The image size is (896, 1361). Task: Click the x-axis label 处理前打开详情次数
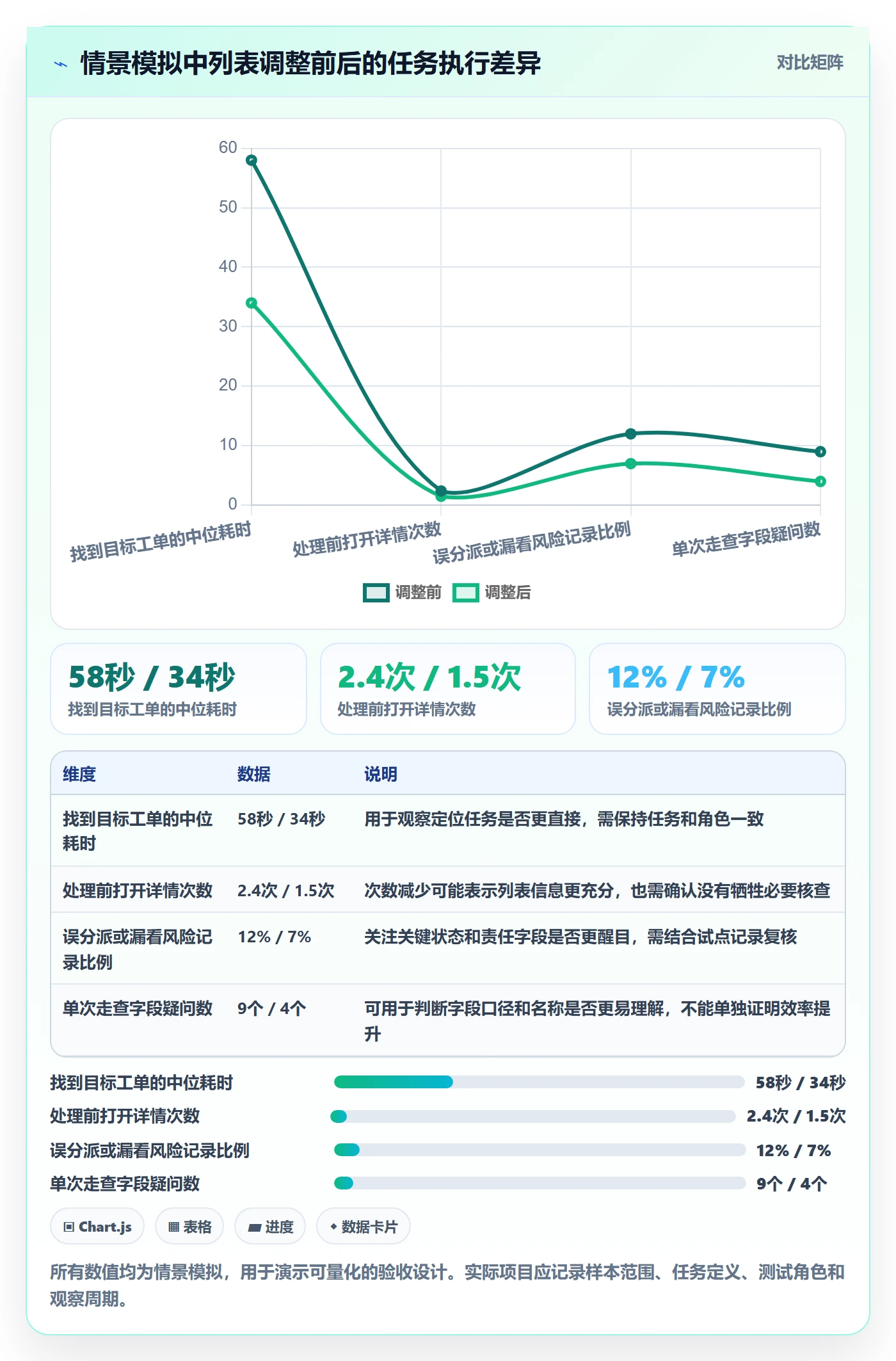click(367, 539)
